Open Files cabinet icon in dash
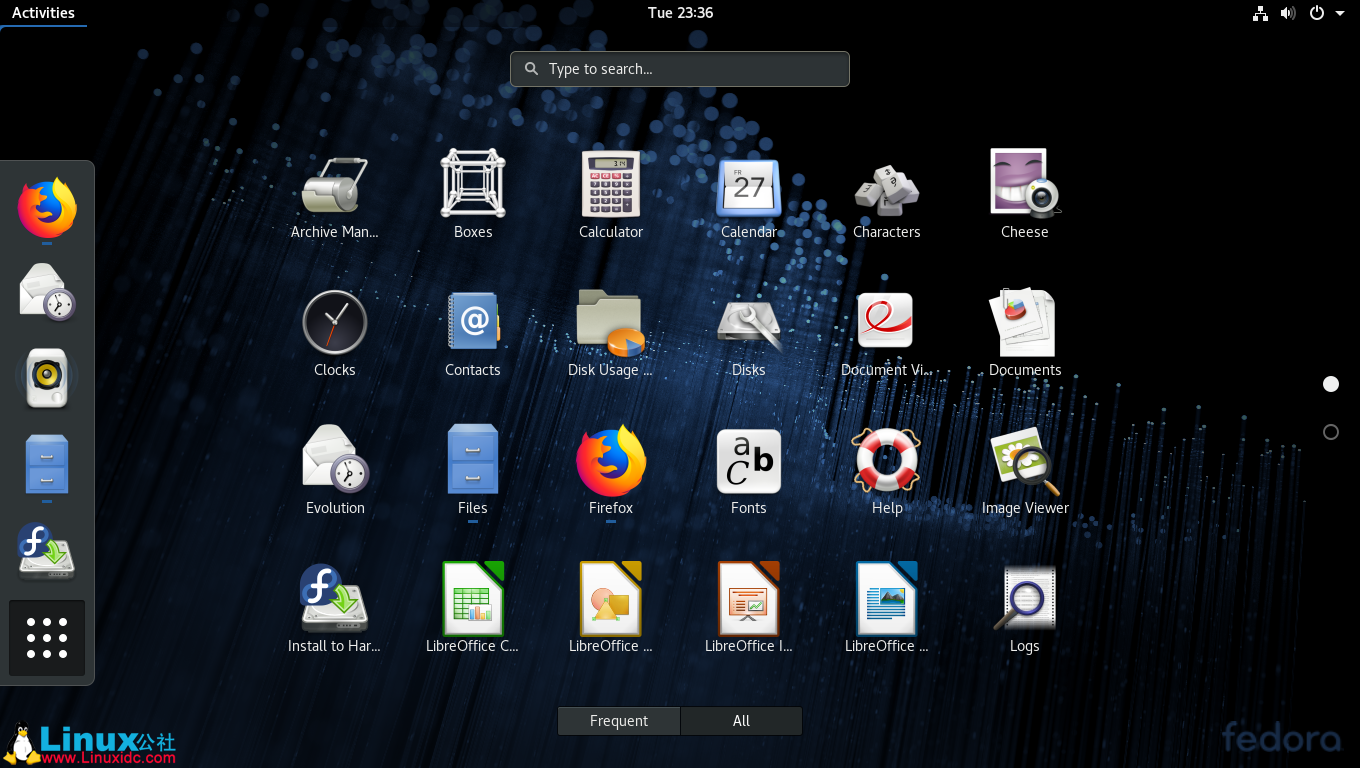 point(47,464)
